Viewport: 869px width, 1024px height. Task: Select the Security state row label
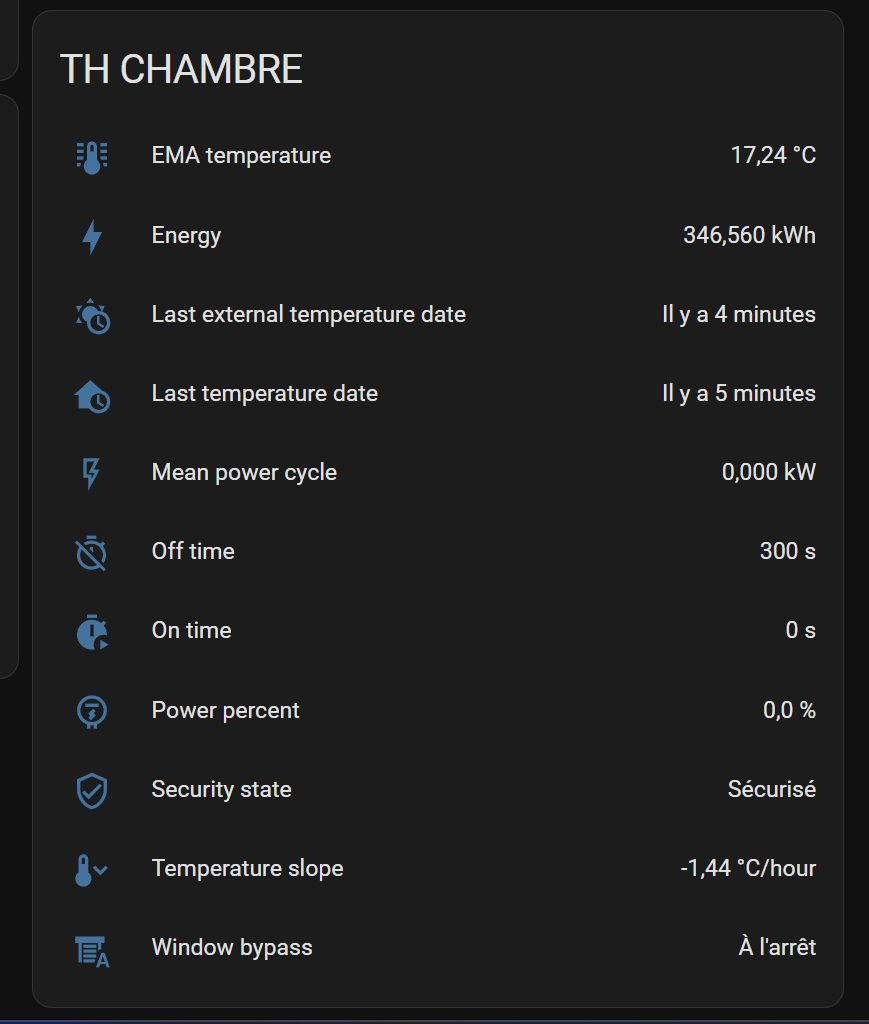(221, 790)
